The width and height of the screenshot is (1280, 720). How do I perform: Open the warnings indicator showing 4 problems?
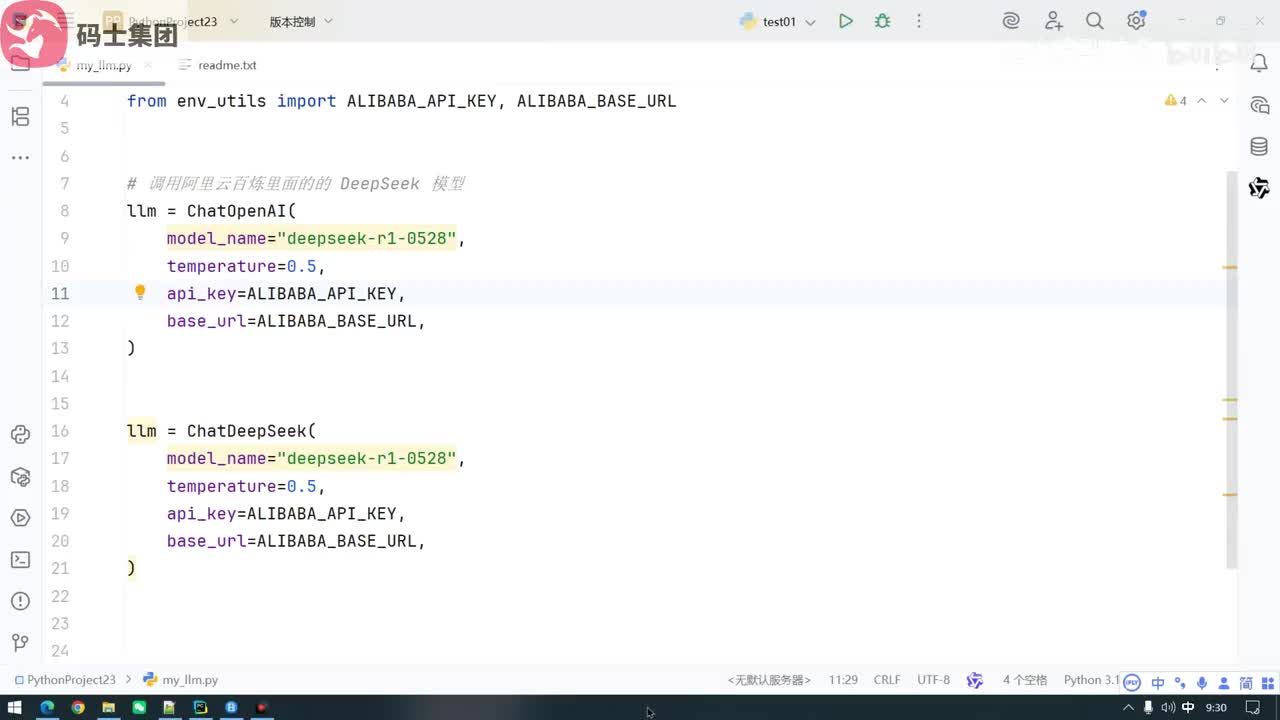pyautogui.click(x=1176, y=101)
